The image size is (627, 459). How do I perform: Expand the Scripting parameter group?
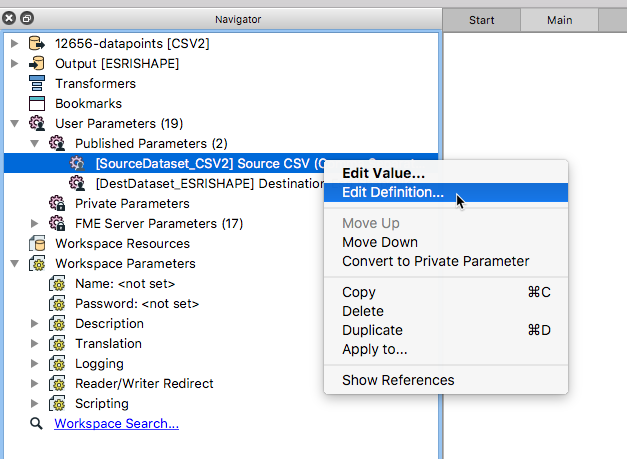click(x=35, y=403)
